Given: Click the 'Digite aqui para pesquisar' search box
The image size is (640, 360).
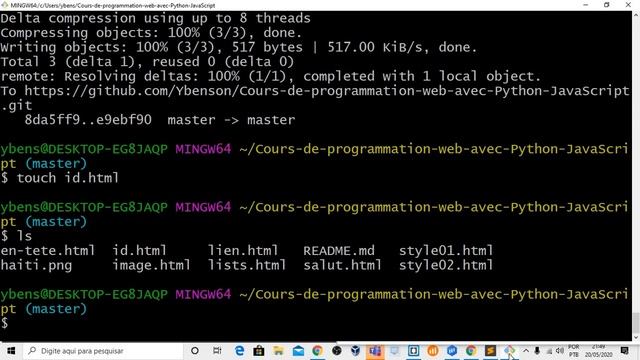Looking at the screenshot, I should click(x=103, y=351).
